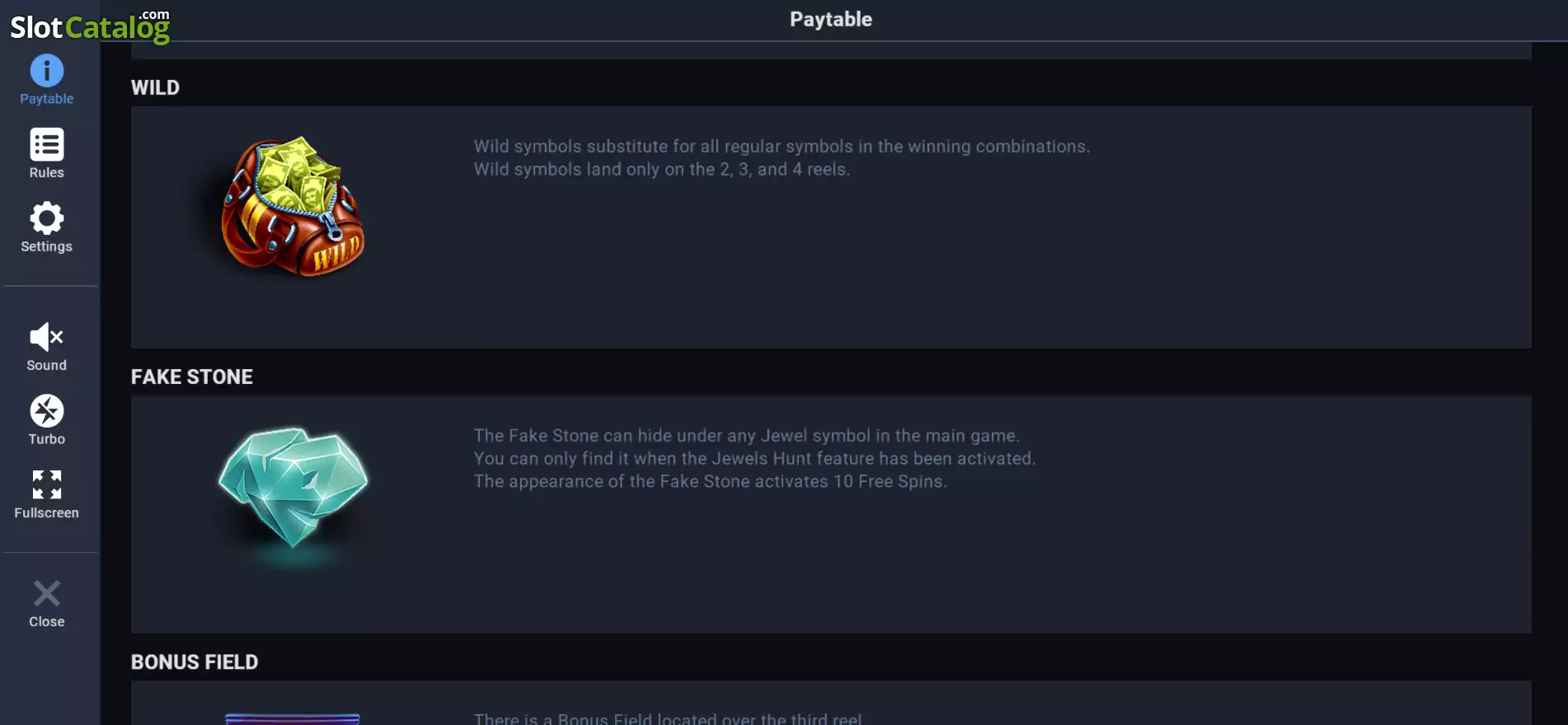The width and height of the screenshot is (1568, 725).
Task: Click the Wild money bag symbol
Action: [293, 206]
